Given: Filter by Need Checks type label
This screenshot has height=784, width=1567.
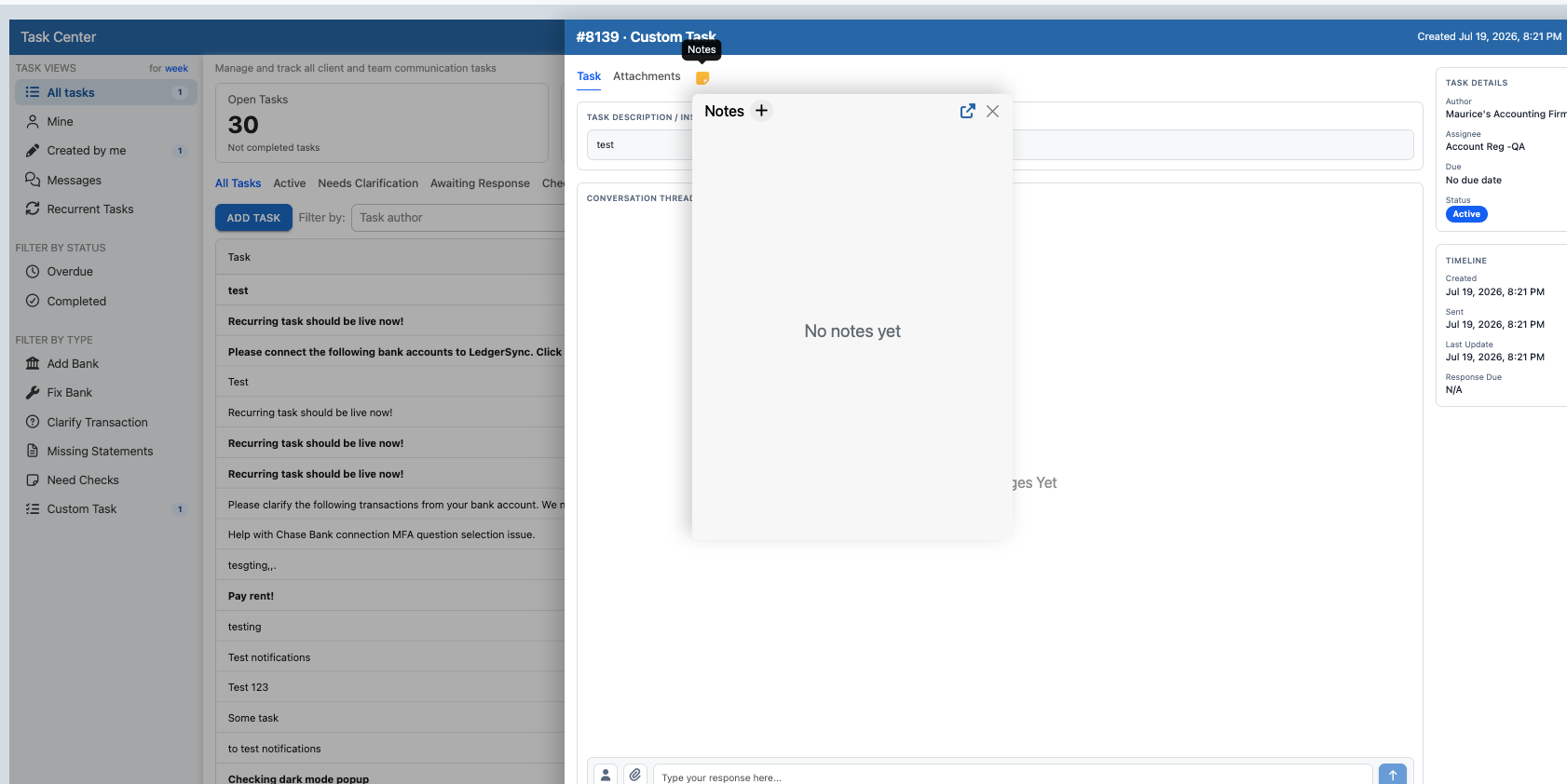Looking at the screenshot, I should coord(83,480).
